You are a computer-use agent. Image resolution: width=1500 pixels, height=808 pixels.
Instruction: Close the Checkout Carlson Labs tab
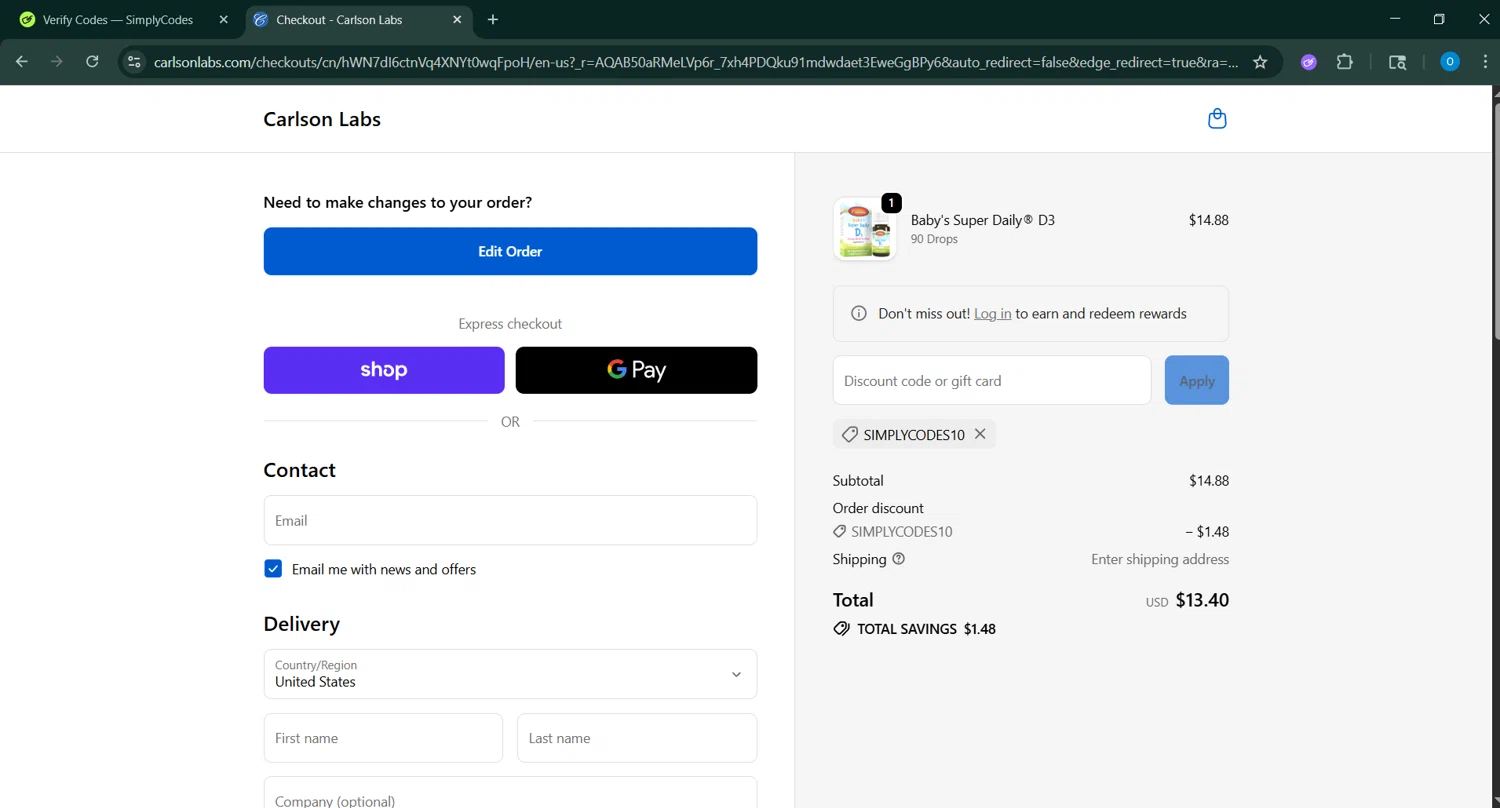(457, 20)
